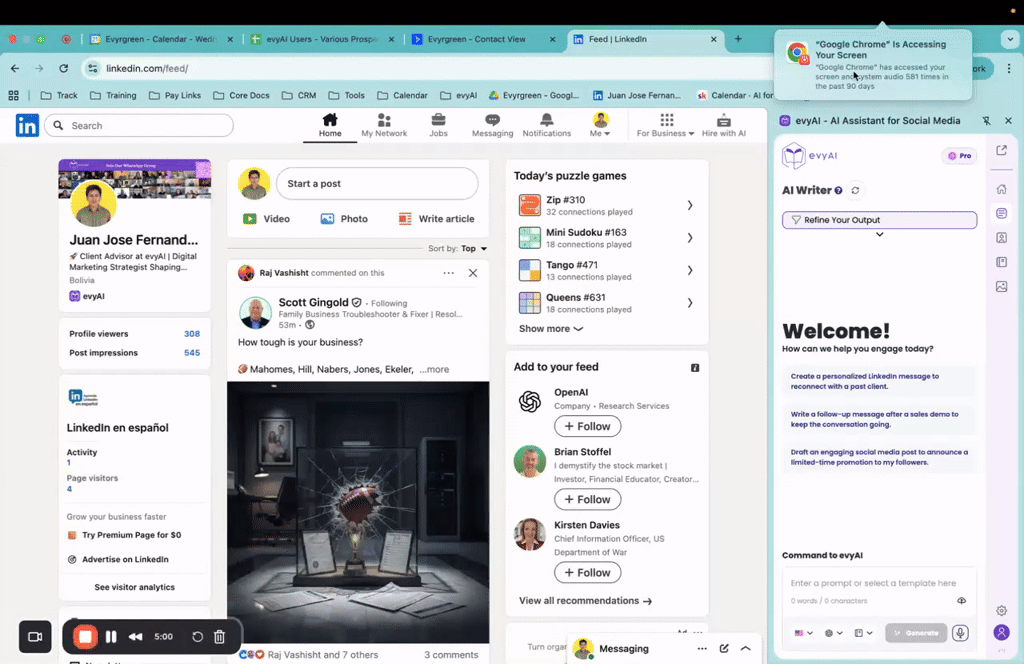This screenshot has width=1024, height=664.
Task: Stop the screen recording
Action: point(85,637)
